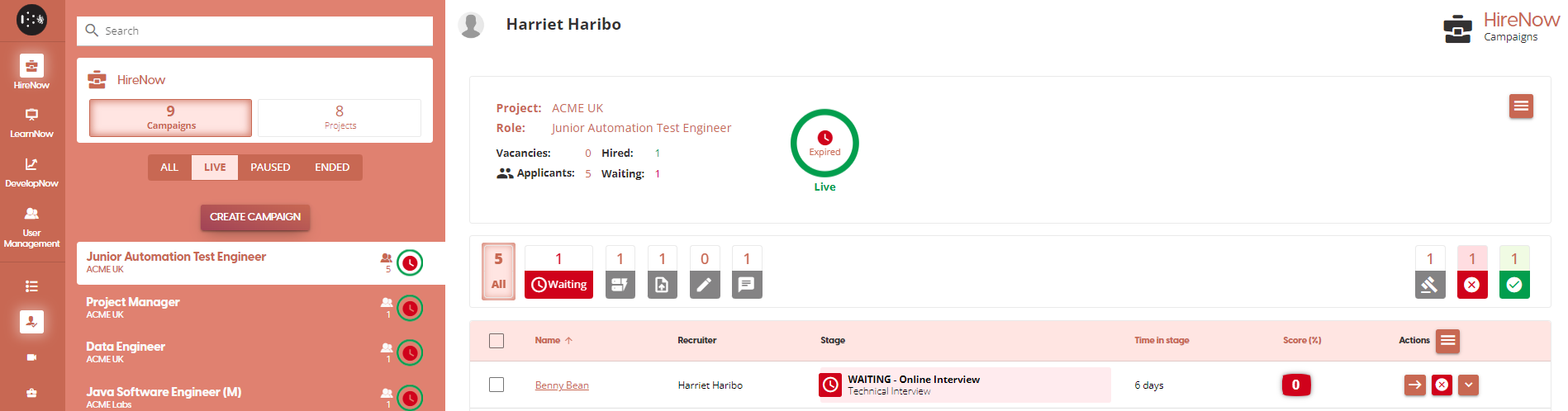
Task: Tick the select-all checkbox in table header
Action: pos(497,341)
